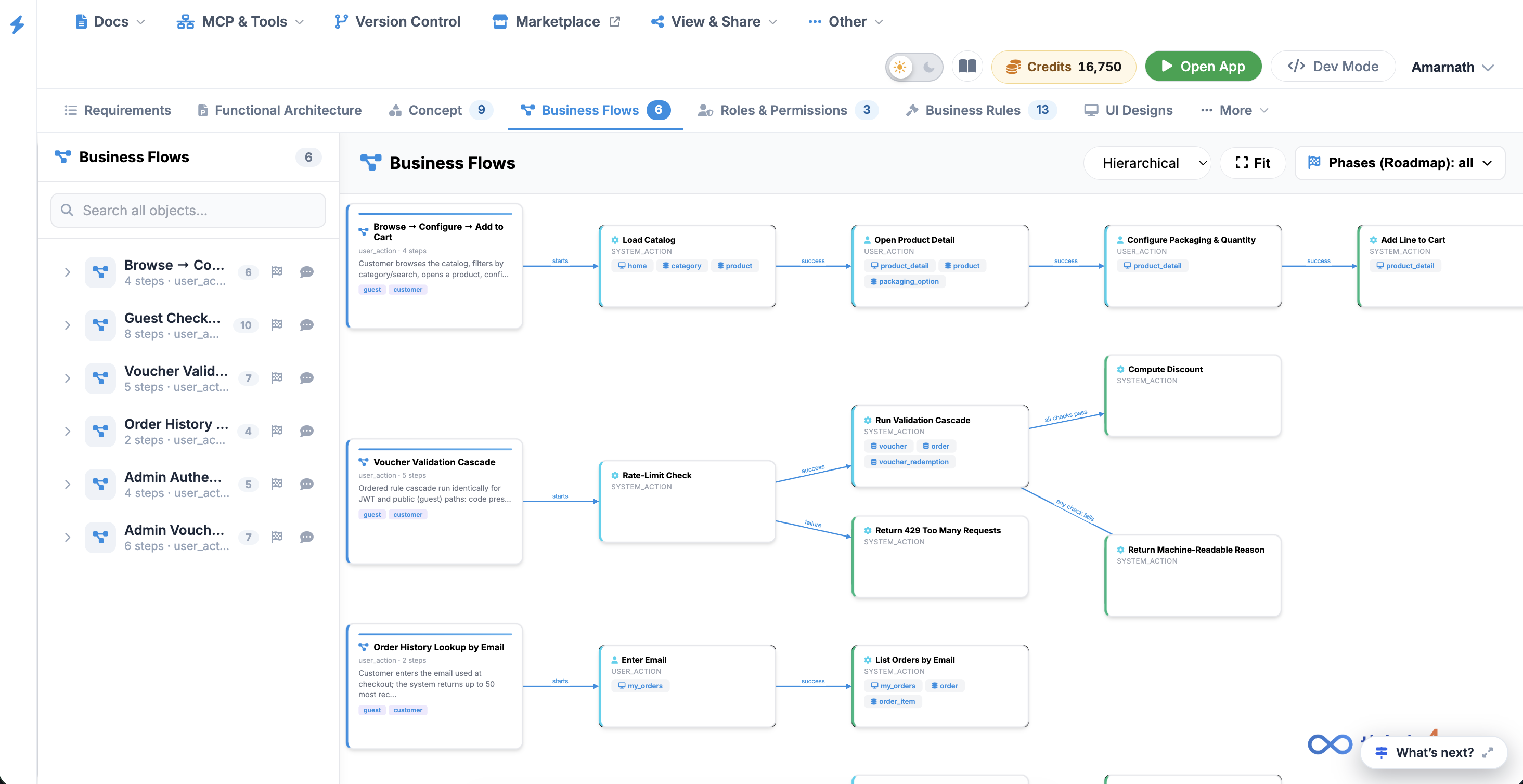The height and width of the screenshot is (784, 1523).
Task: Click flag icon in Admin Authe... row
Action: [x=277, y=484]
